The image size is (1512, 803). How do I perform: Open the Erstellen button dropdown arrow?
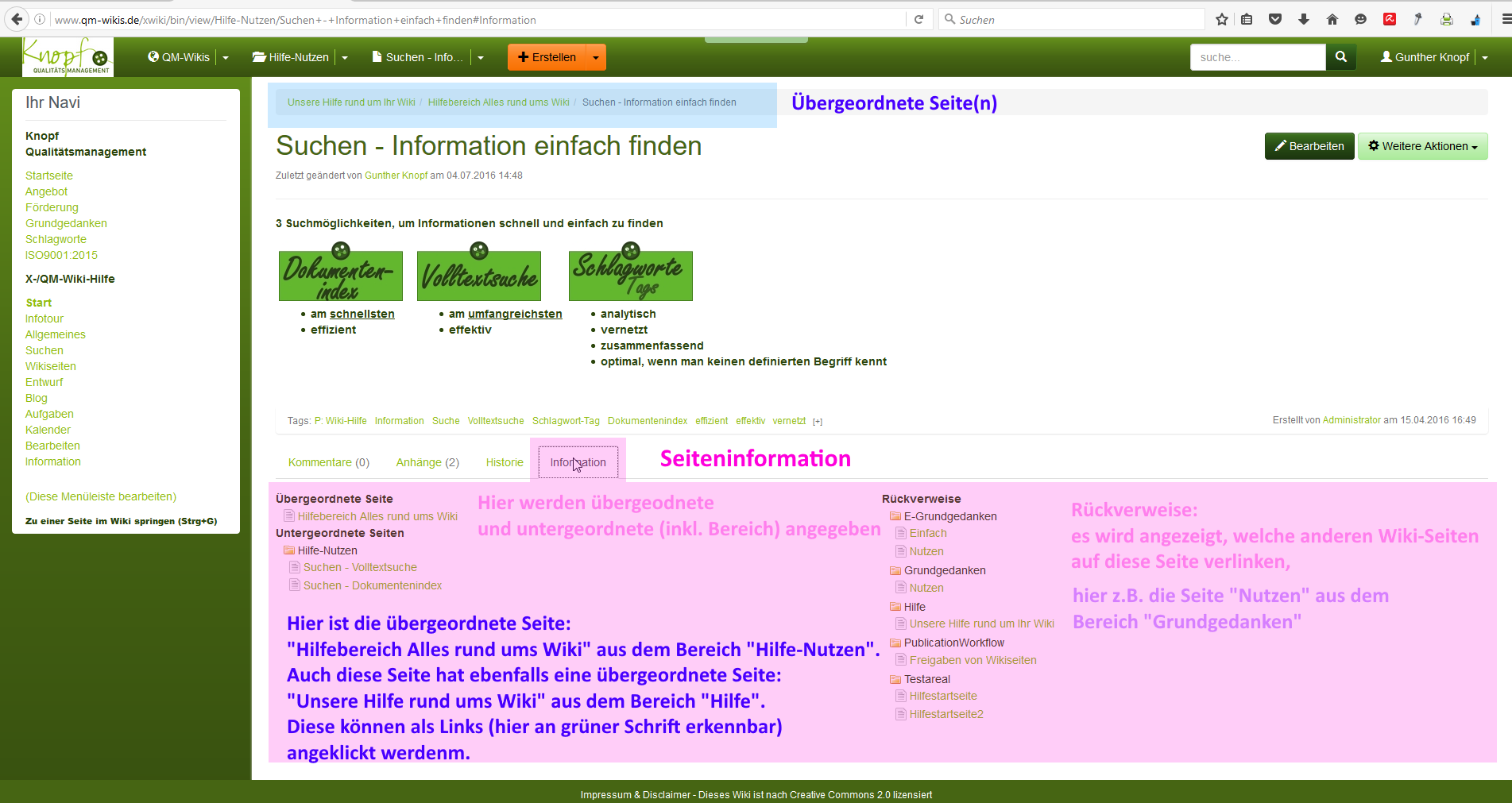coord(596,58)
